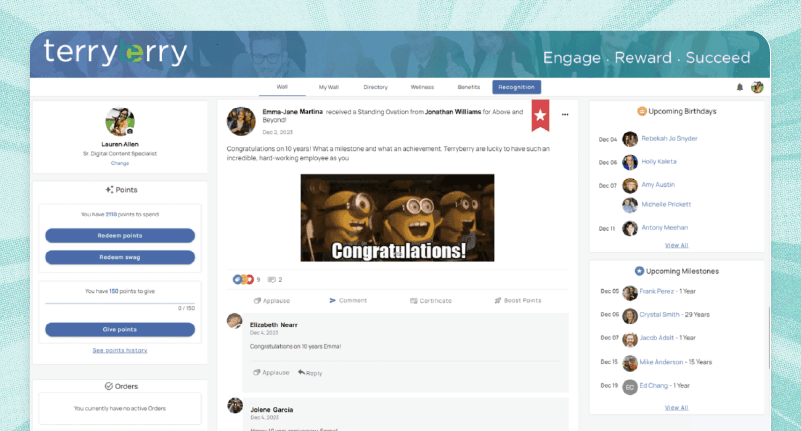Click View All under Upcoming Birthdays
Screen dimensions: 801x431
(676, 245)
